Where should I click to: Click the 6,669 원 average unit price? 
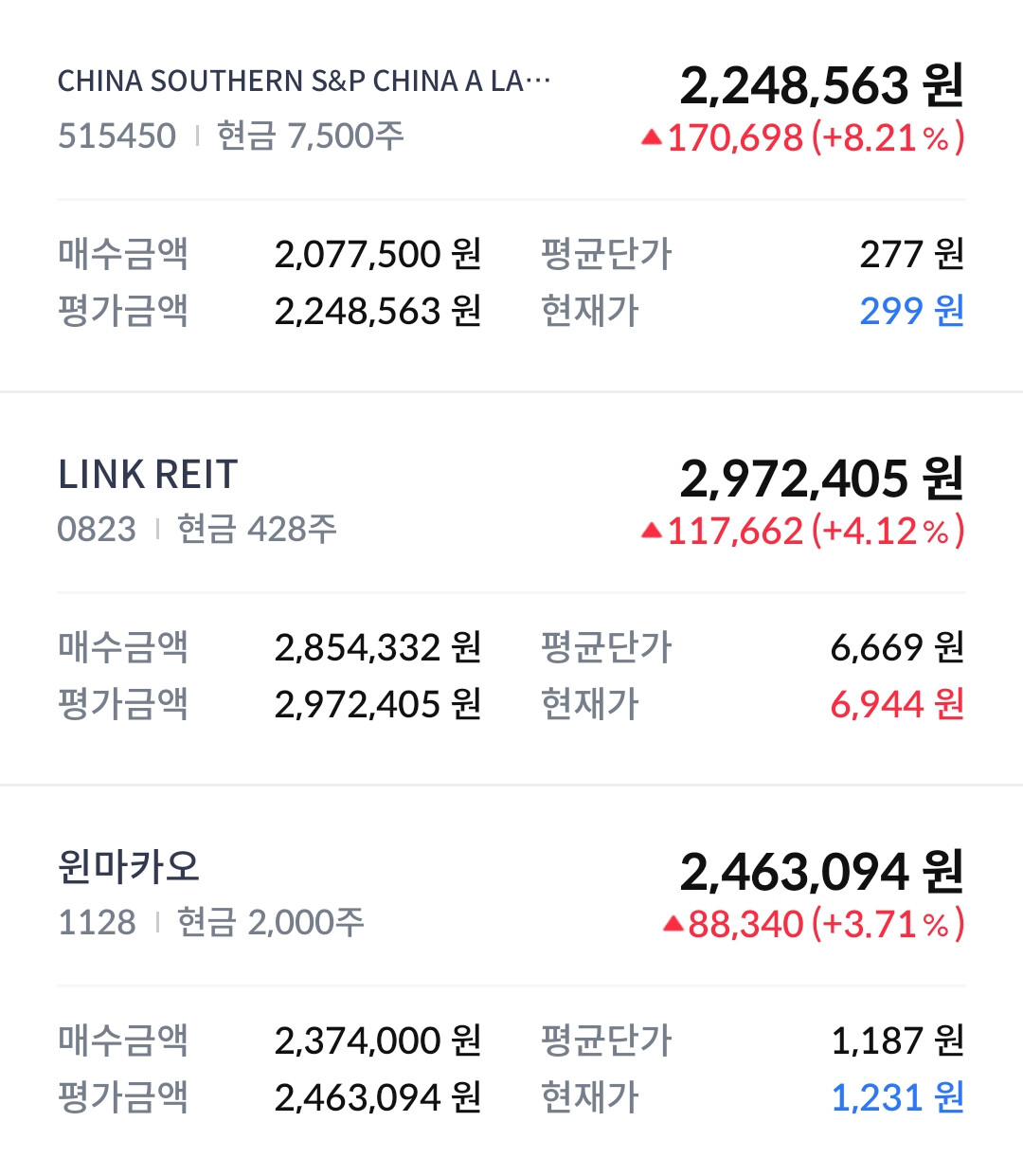(896, 647)
